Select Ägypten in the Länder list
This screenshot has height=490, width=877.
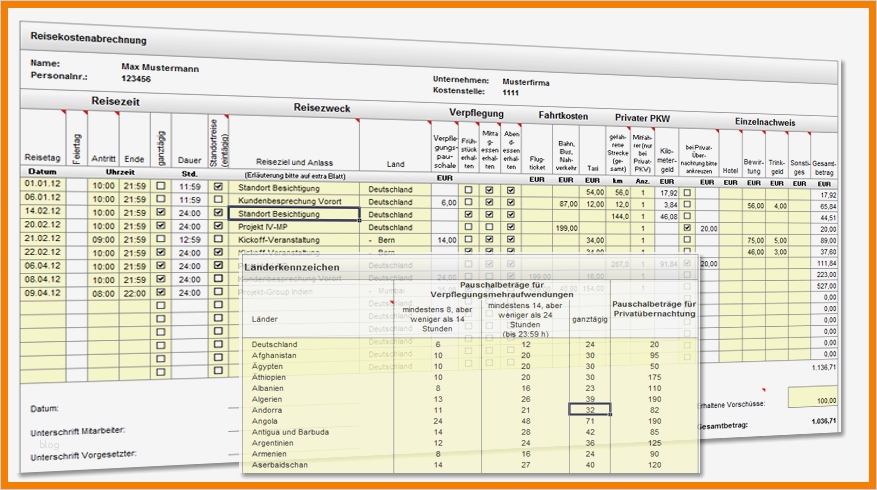[267, 366]
